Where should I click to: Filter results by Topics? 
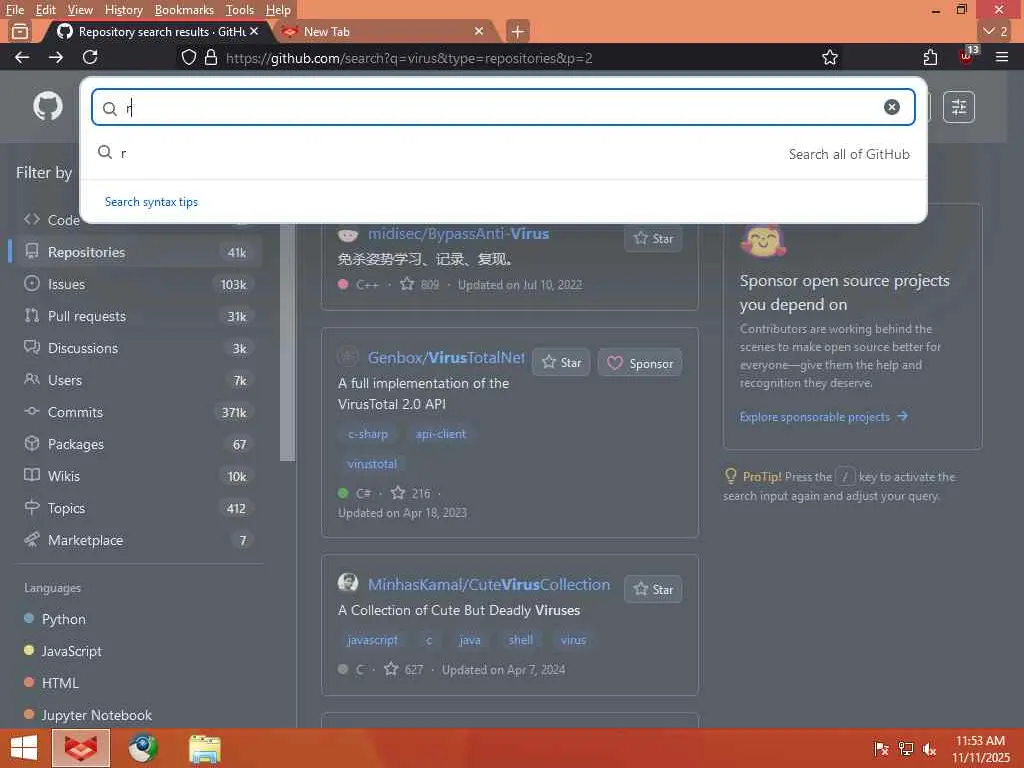coord(136,508)
